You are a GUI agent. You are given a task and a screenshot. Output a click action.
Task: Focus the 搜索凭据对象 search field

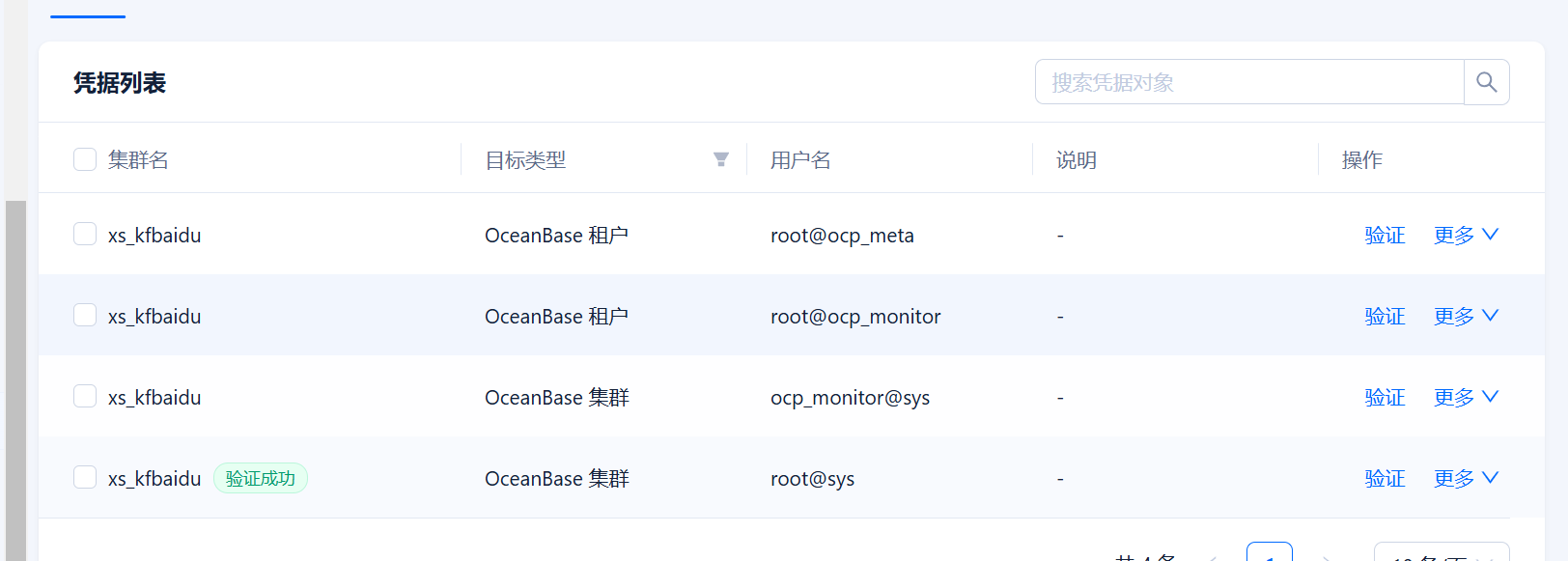1249,82
